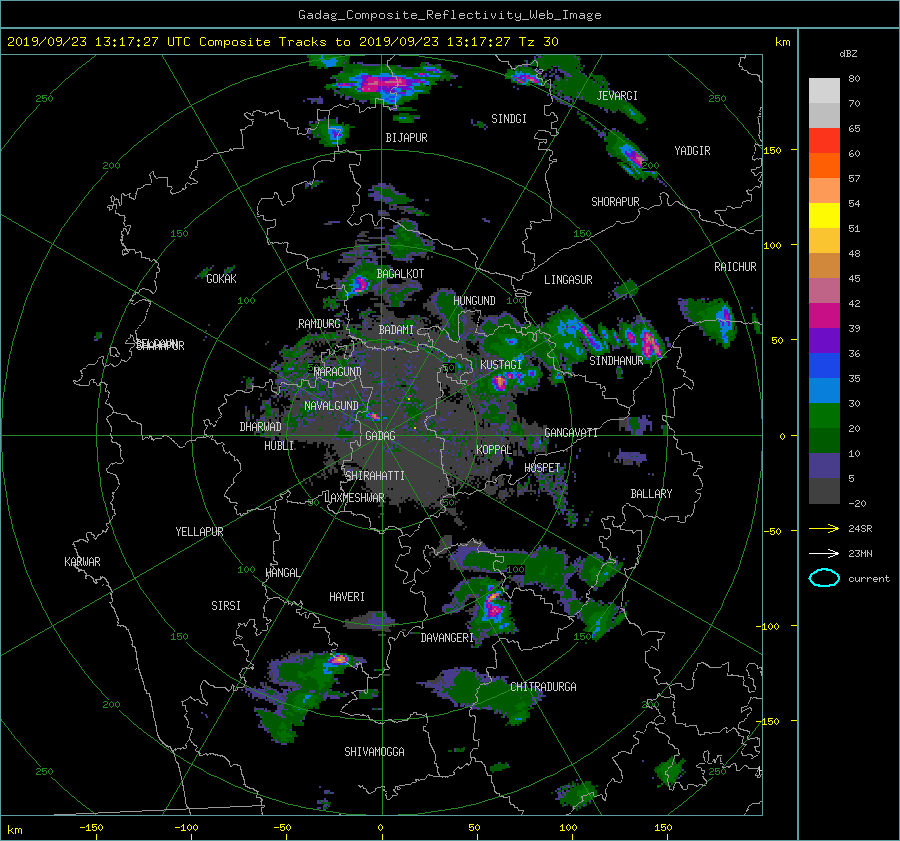Click the yellow 24SR arrow legend icon

(824, 528)
